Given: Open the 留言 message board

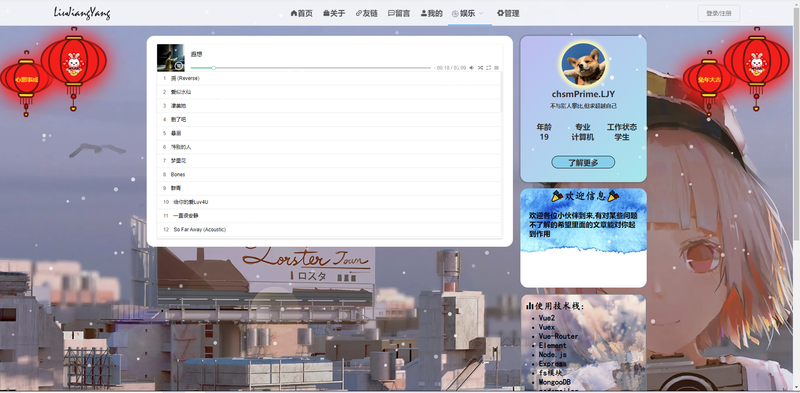Looking at the screenshot, I should [399, 13].
